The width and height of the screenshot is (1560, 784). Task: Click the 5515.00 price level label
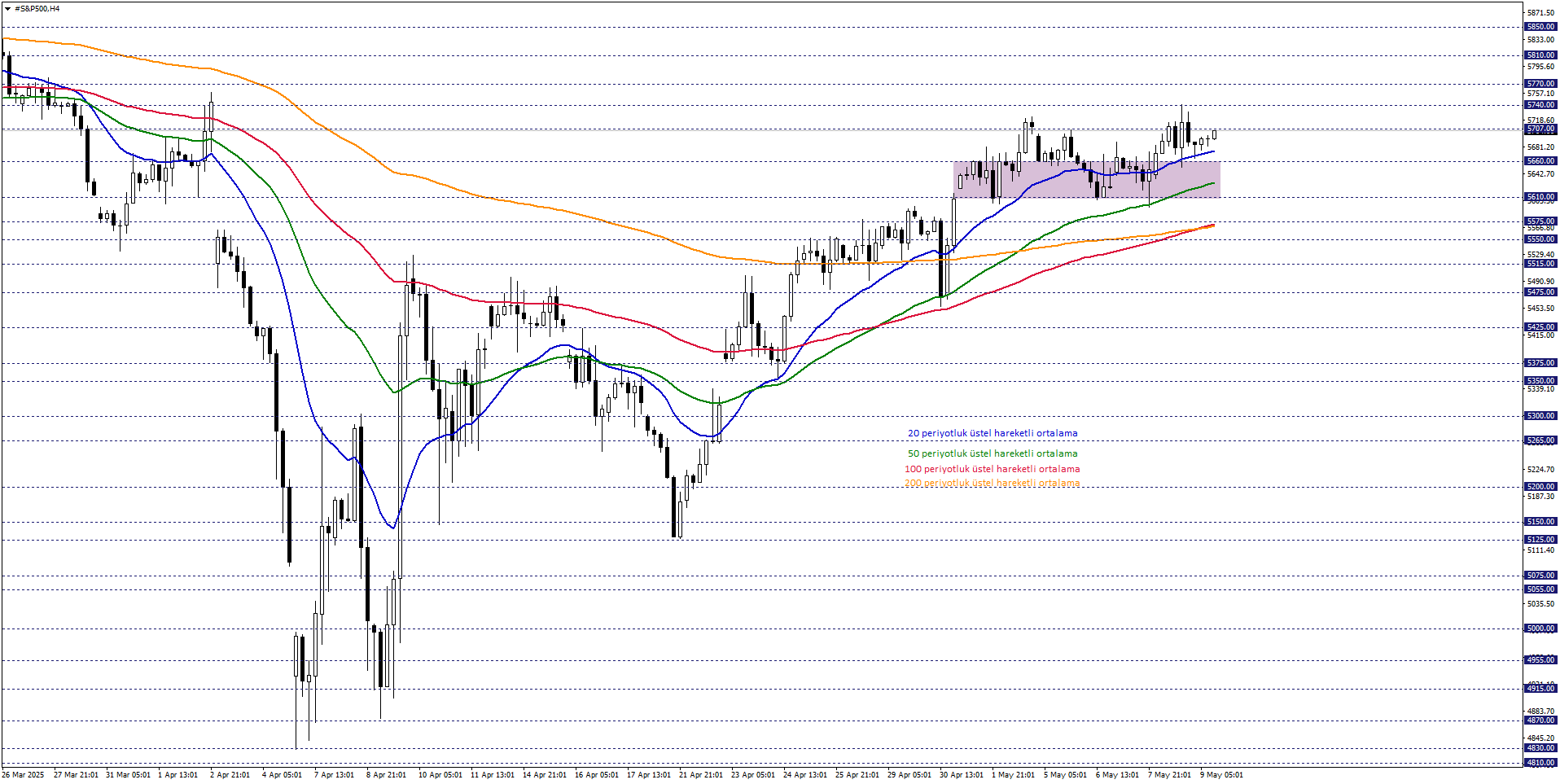click(x=1540, y=264)
